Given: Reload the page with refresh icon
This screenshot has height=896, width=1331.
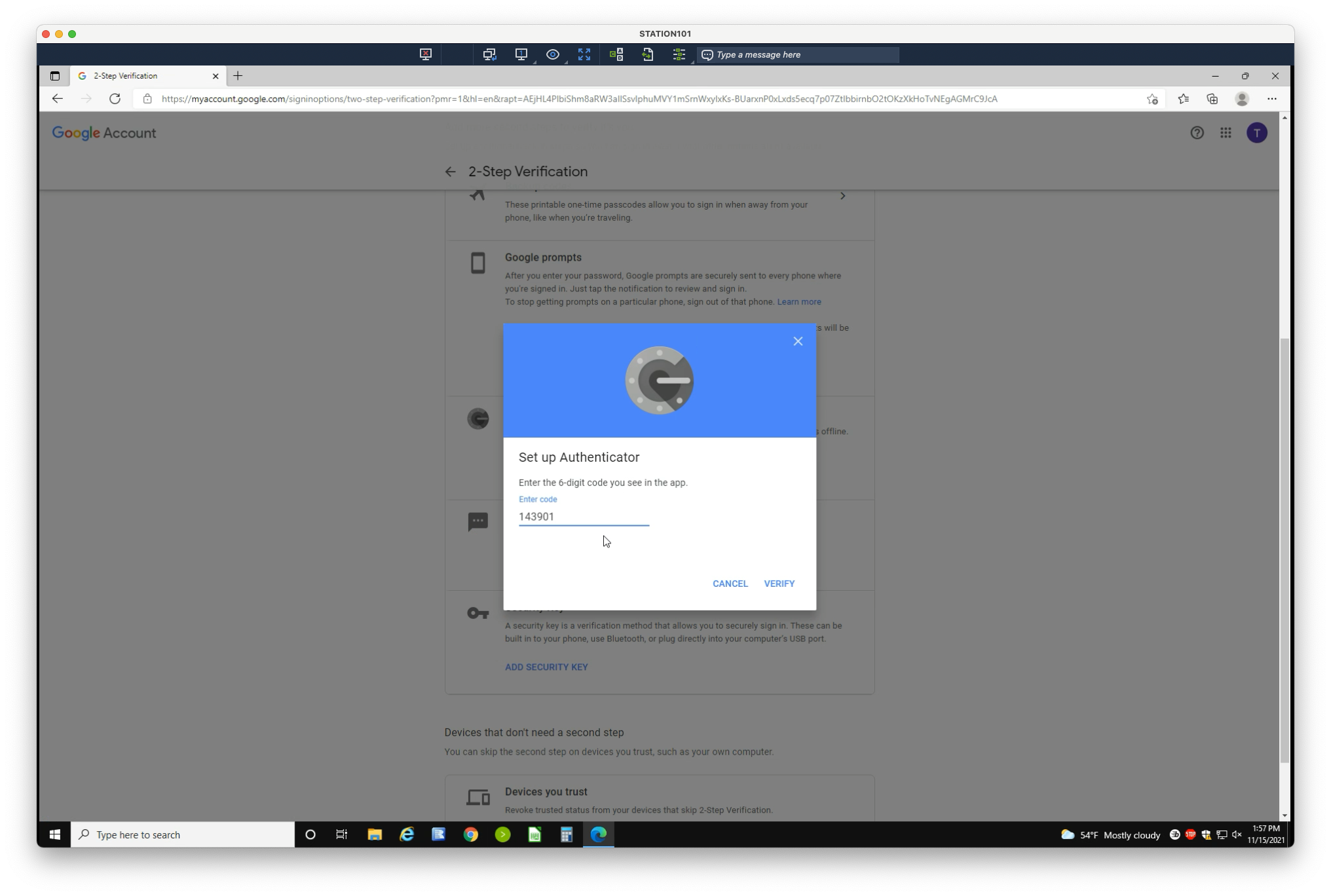Looking at the screenshot, I should pos(115,99).
